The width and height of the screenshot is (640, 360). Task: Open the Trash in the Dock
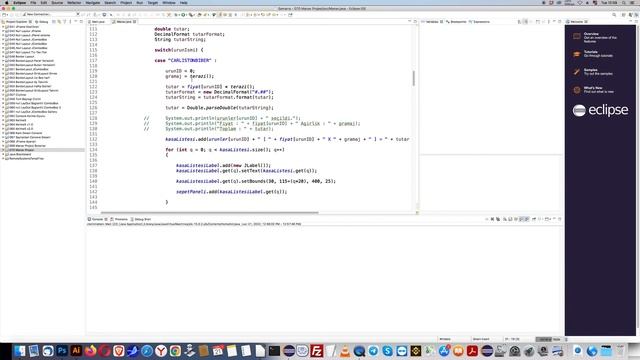pyautogui.click(x=620, y=351)
